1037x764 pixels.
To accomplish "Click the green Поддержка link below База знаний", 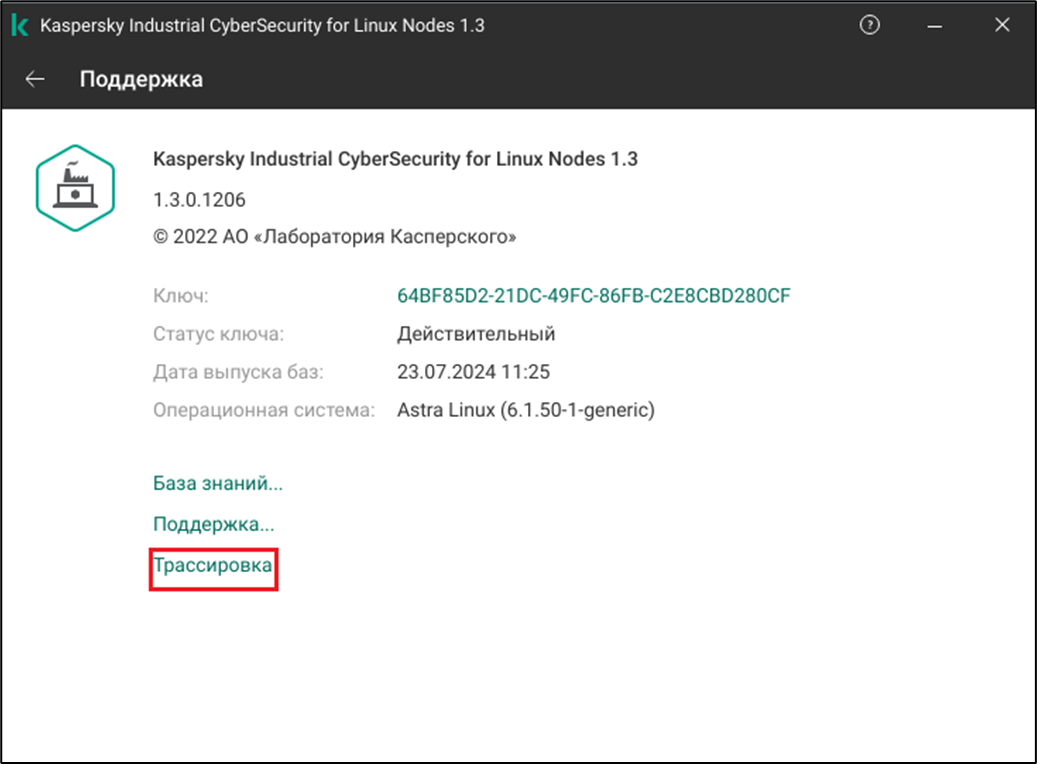I will coord(214,524).
